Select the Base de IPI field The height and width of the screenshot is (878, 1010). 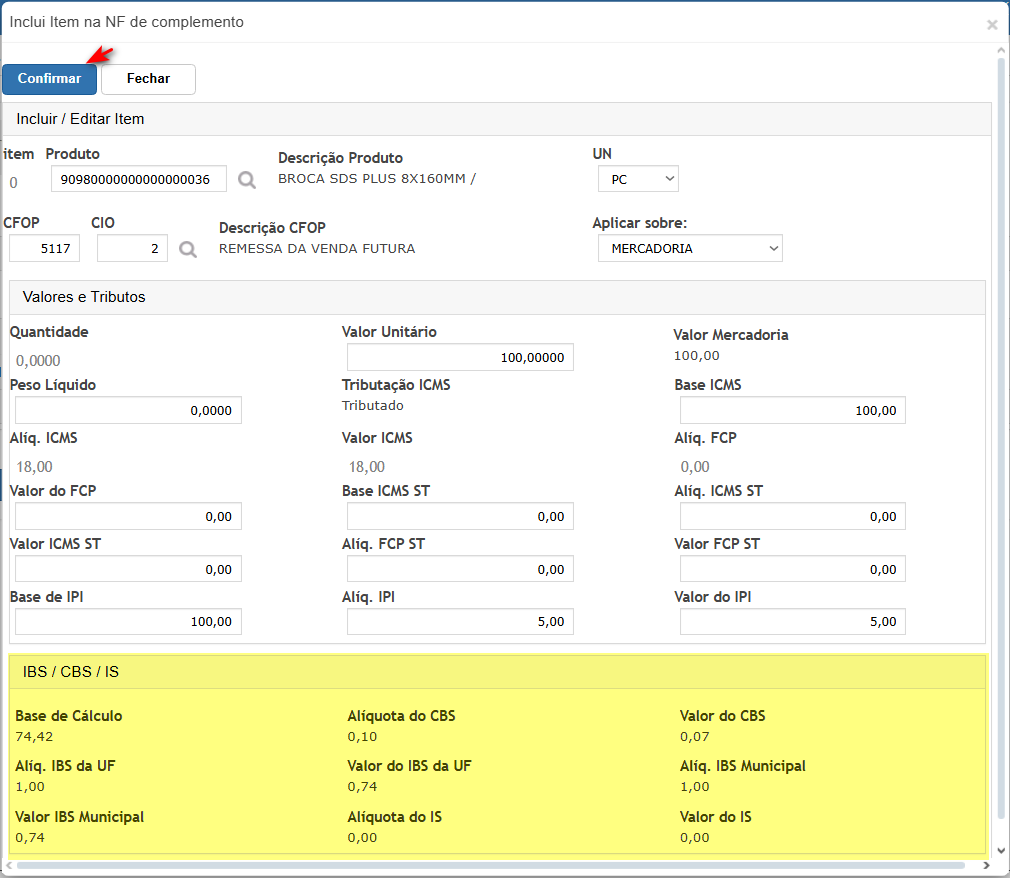pyautogui.click(x=128, y=621)
